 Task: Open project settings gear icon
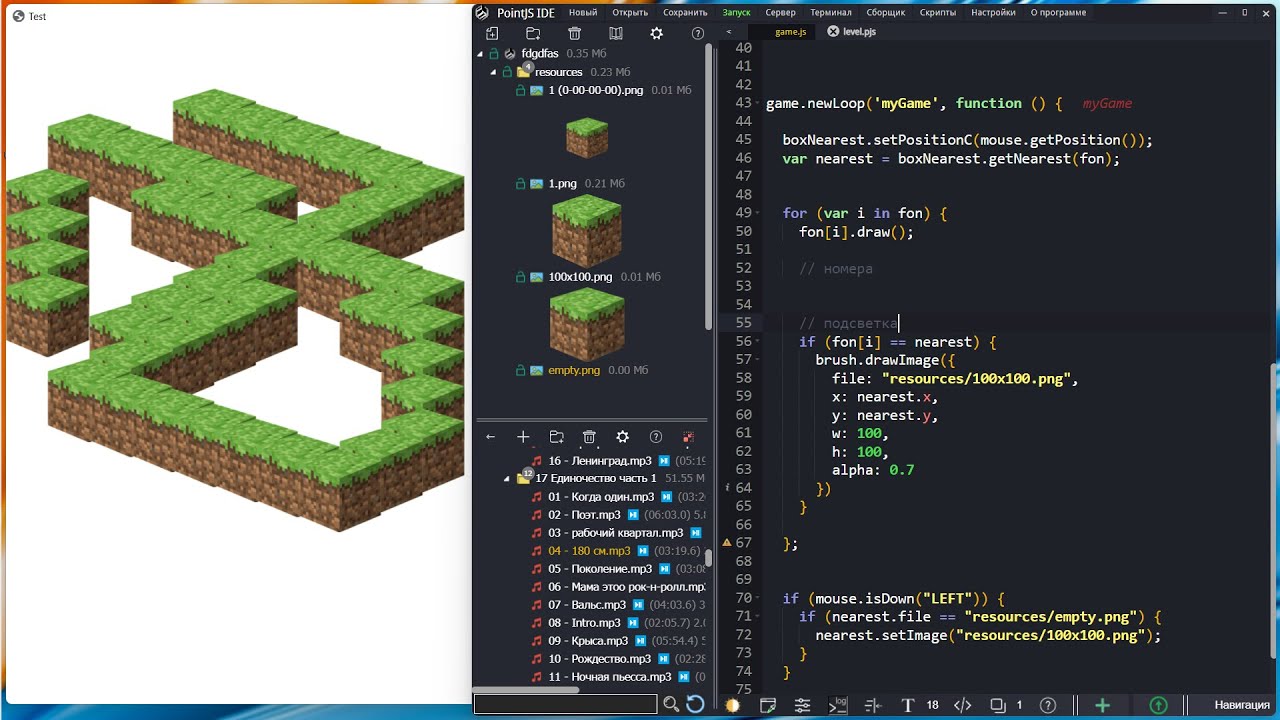pyautogui.click(x=656, y=33)
